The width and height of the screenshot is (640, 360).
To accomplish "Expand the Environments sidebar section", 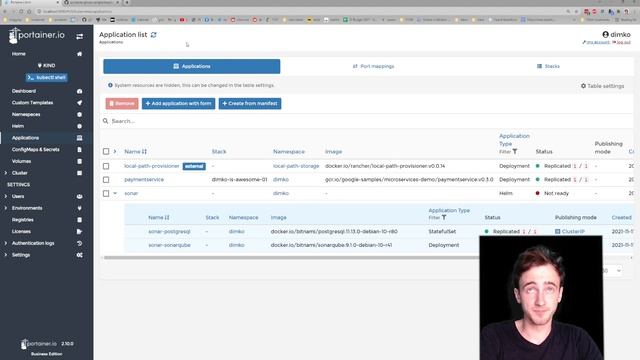I will coord(6,208).
